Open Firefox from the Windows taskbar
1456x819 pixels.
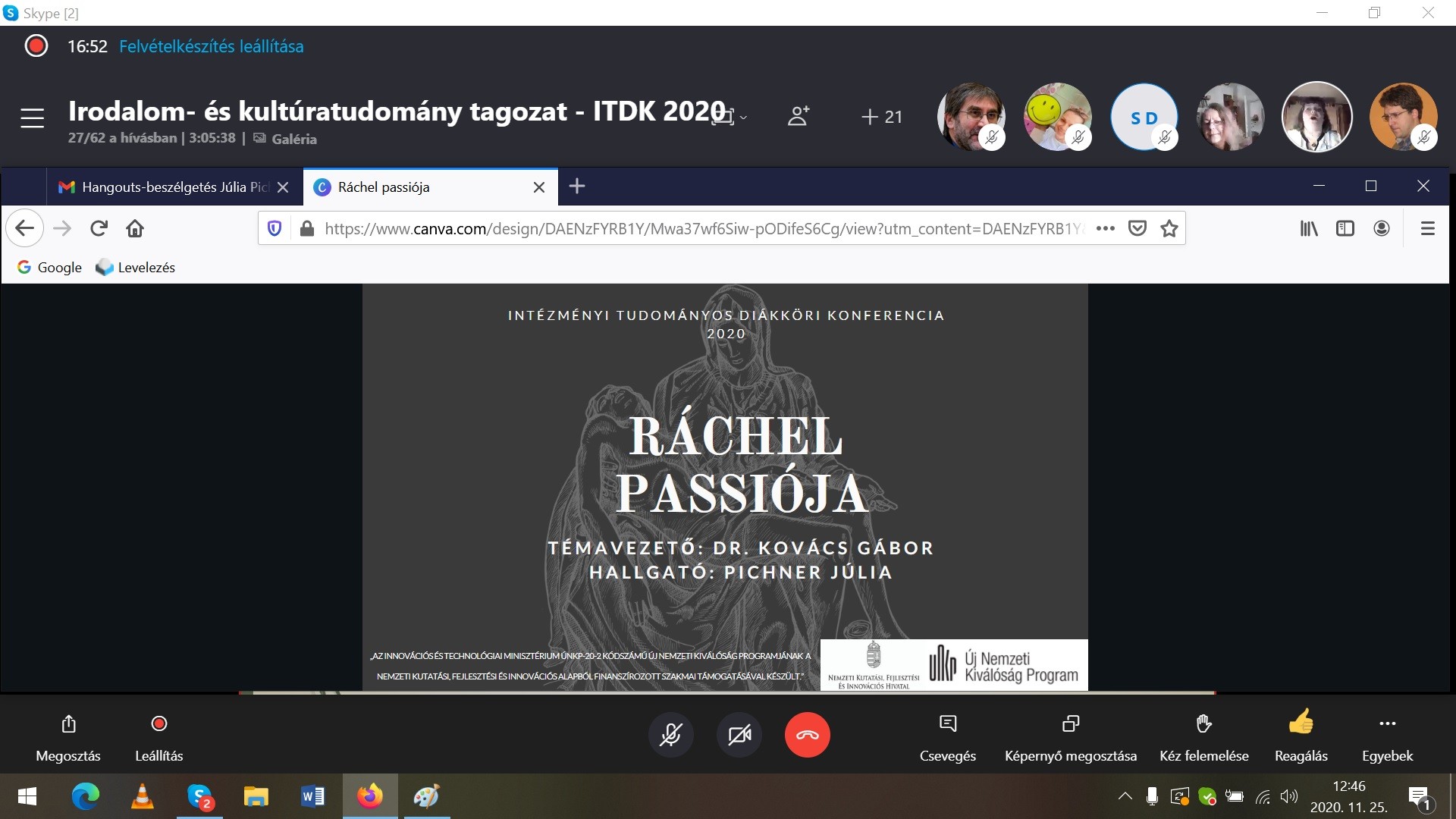(370, 796)
